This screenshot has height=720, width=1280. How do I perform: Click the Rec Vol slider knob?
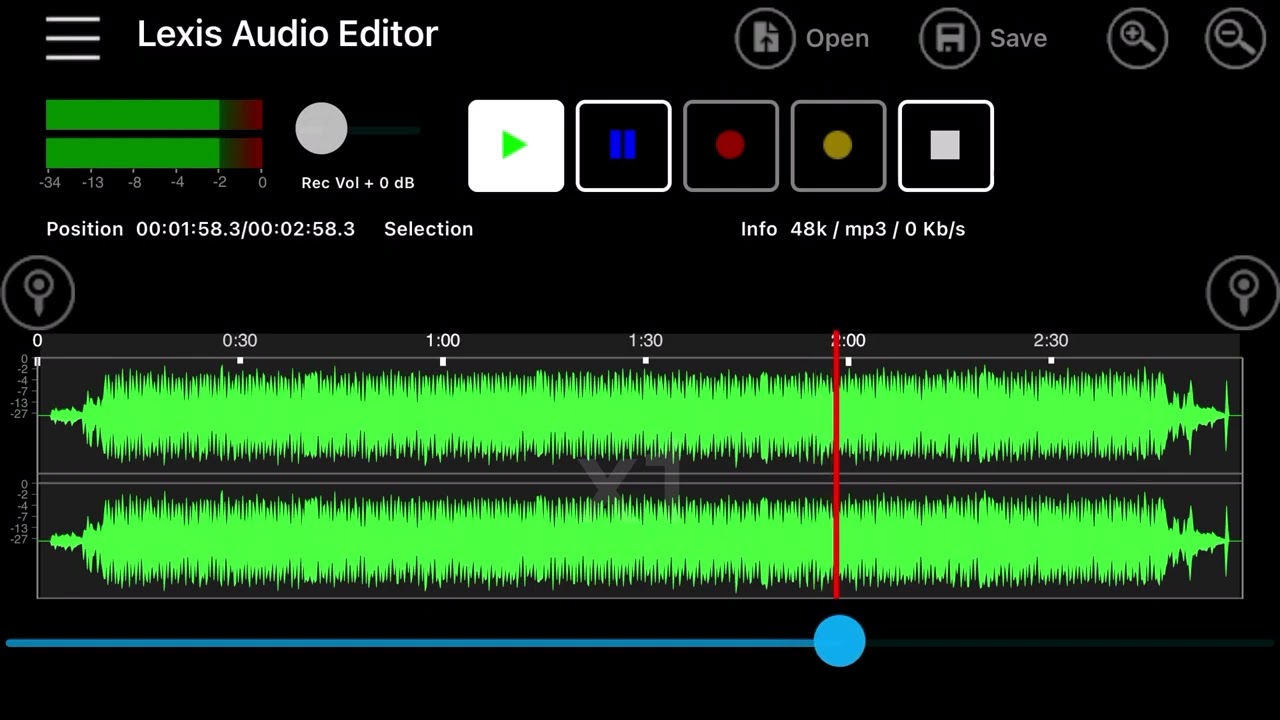(321, 129)
